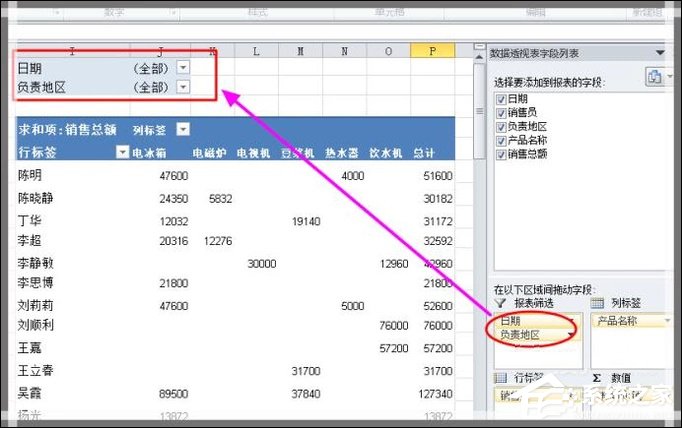This screenshot has width=682, height=428.
Task: Uncheck the 日期 field checkbox
Action: click(501, 100)
